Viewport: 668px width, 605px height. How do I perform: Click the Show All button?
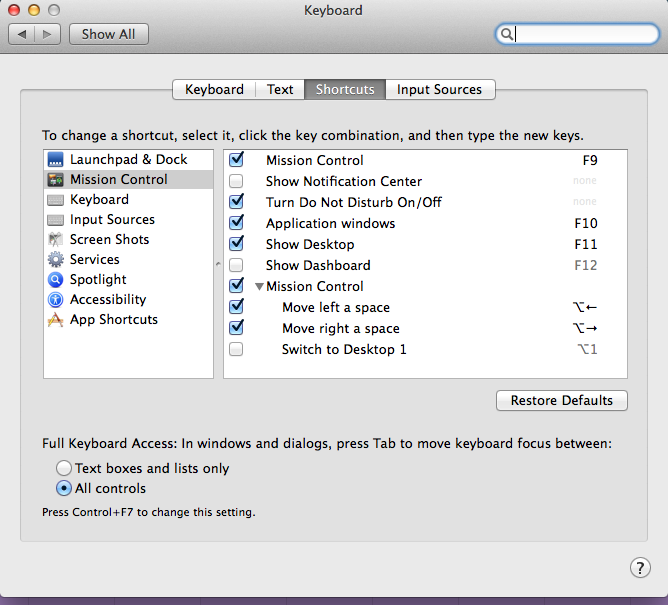[x=108, y=34]
